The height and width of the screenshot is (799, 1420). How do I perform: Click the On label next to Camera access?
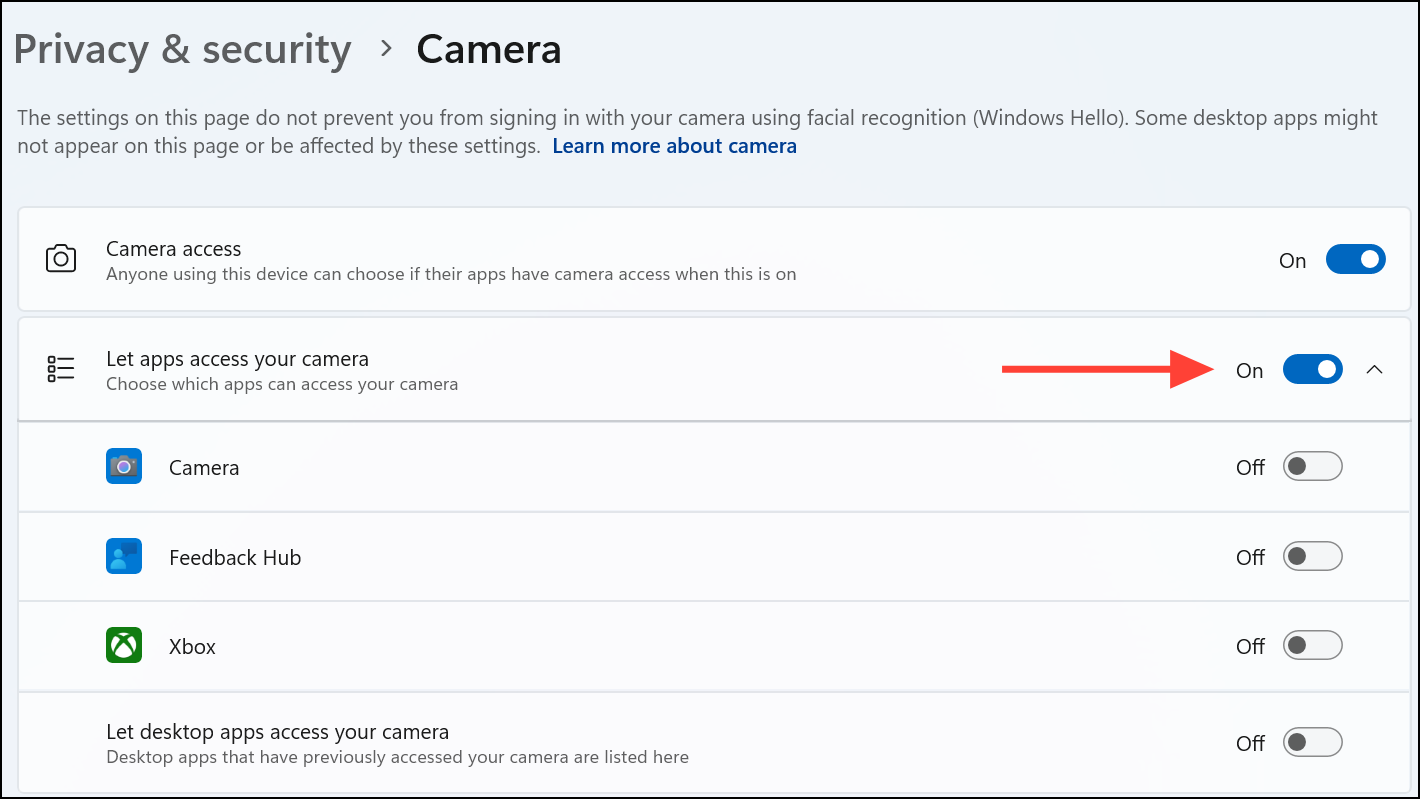click(1293, 261)
